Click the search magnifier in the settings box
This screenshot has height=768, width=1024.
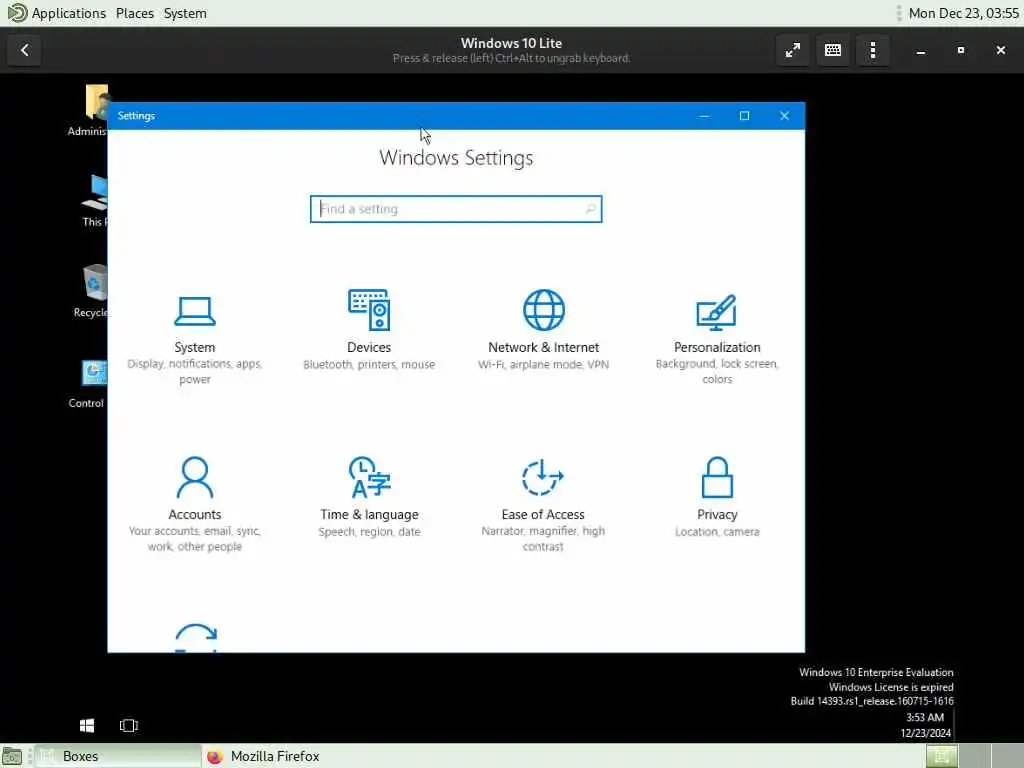(590, 209)
